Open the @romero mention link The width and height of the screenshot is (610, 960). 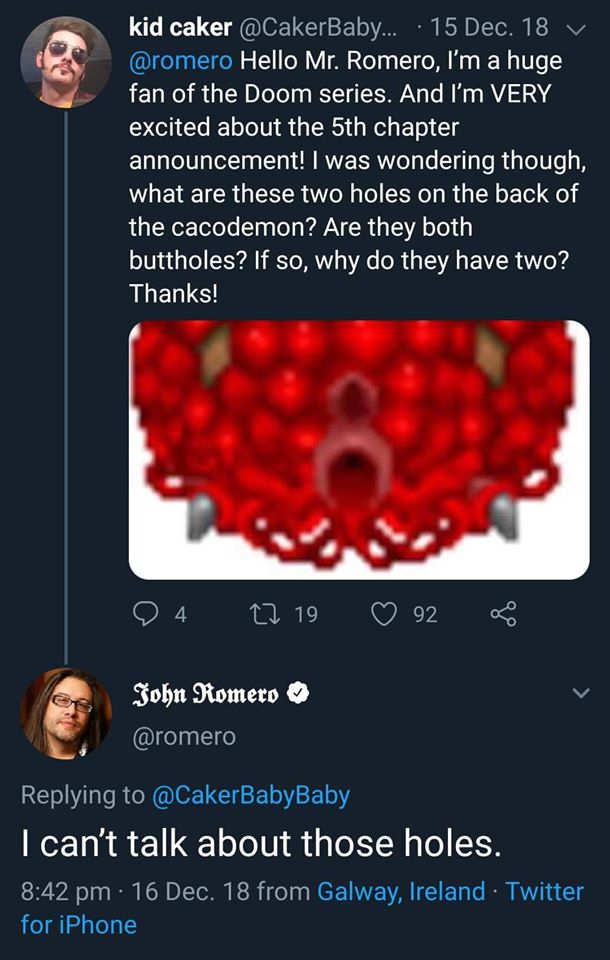(x=181, y=61)
